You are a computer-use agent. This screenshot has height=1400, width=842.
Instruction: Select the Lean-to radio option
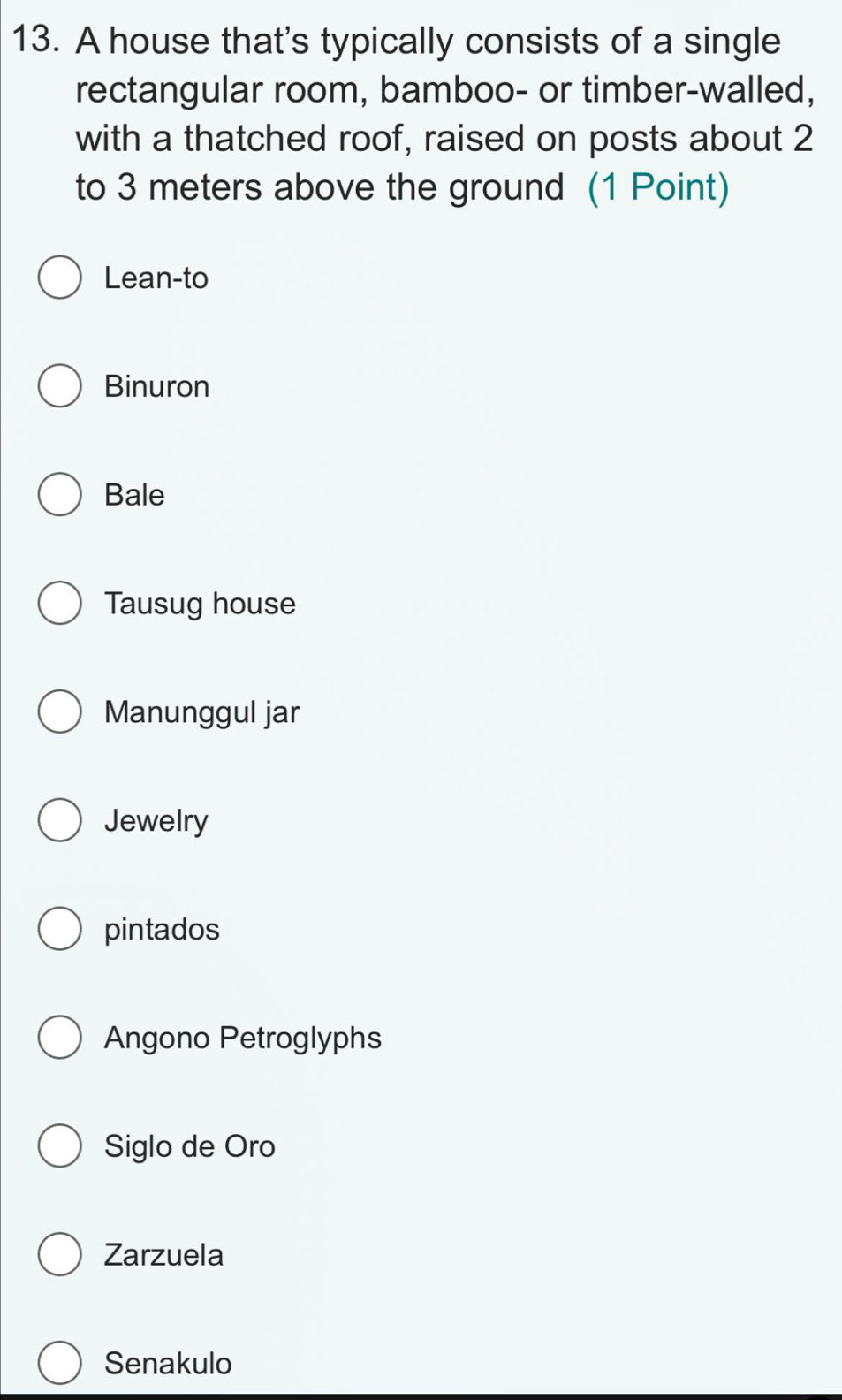tap(60, 278)
